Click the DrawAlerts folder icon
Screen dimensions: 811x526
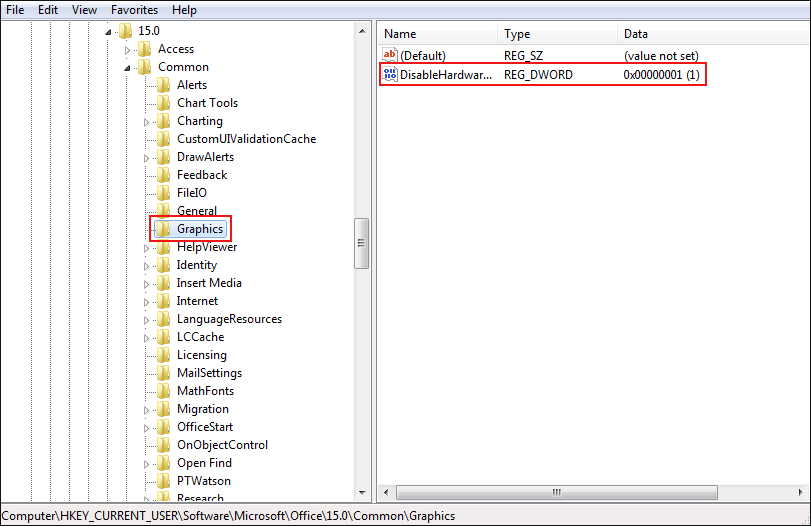tap(163, 157)
